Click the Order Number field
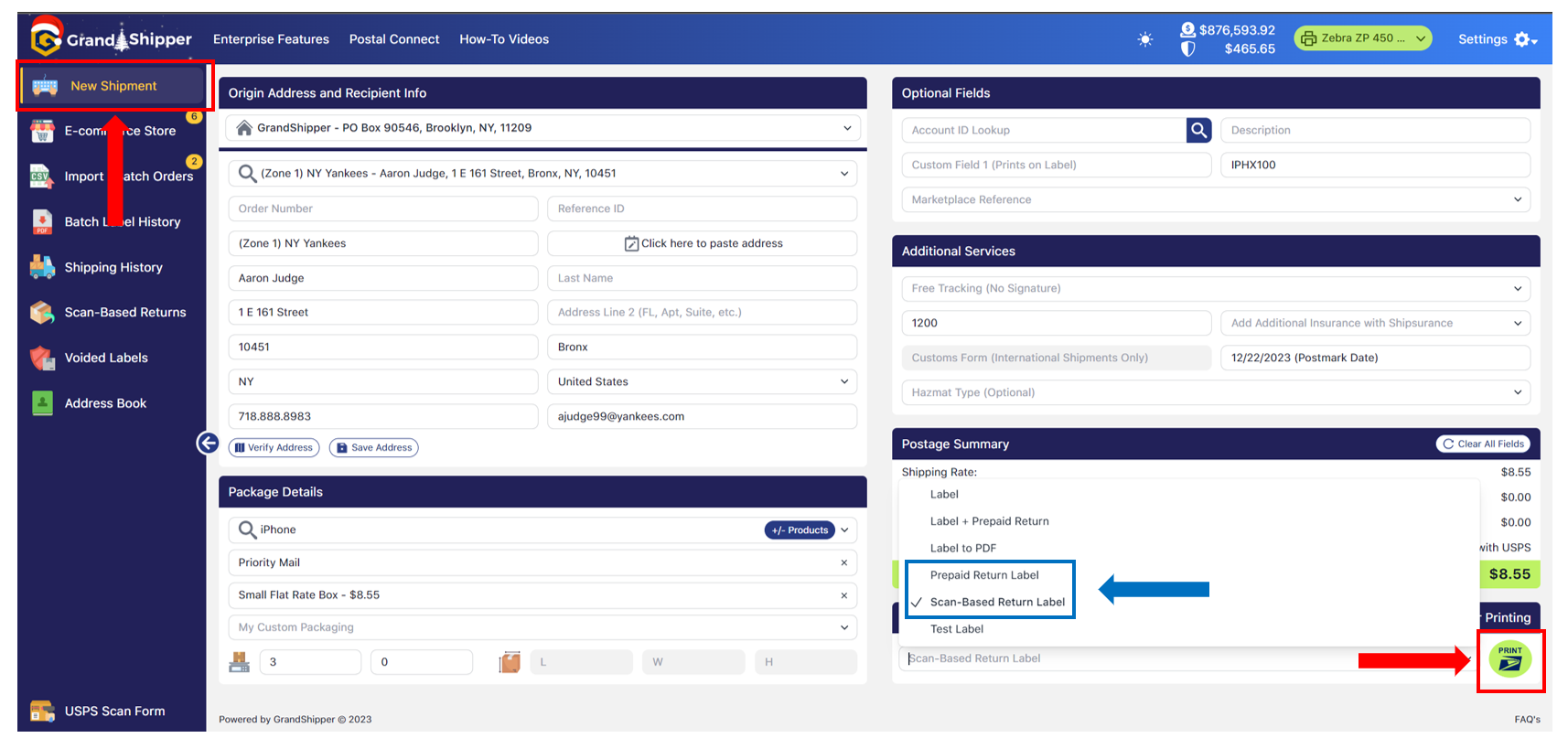The height and width of the screenshot is (738, 1568). click(383, 209)
